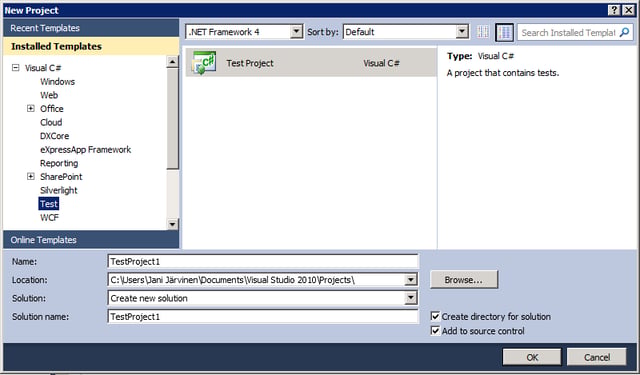The image size is (640, 375).
Task: Select the Cloud category
Action: (51, 122)
